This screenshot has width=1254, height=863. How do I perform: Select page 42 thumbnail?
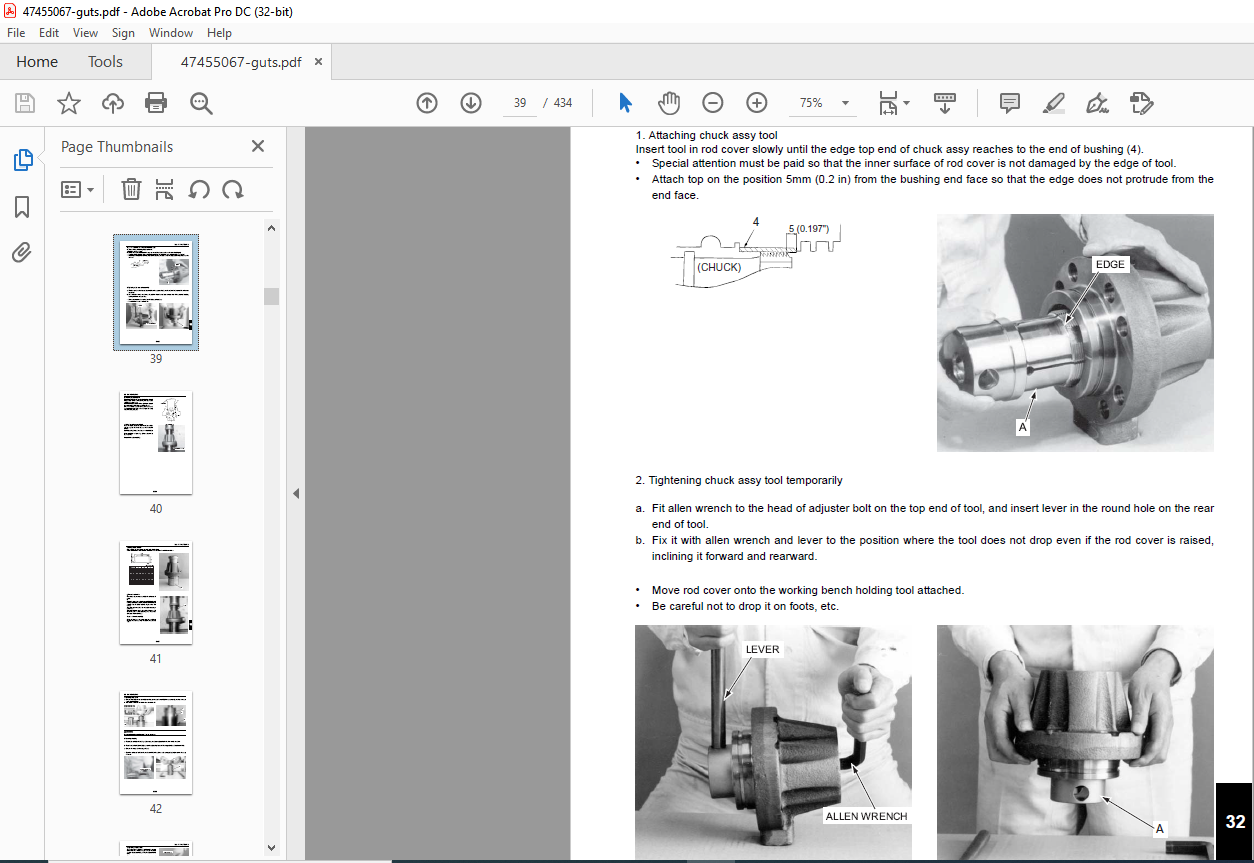156,743
